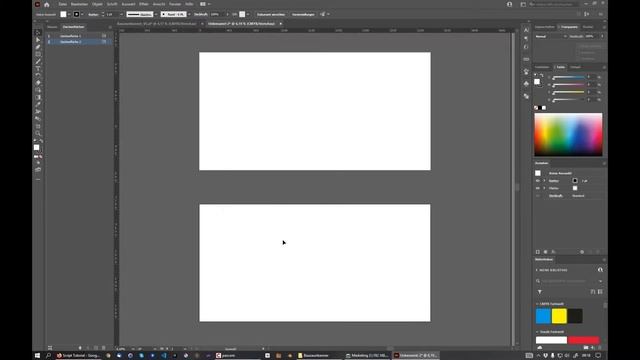Viewport: 640px width, 360px height.
Task: Click the none color swatch in color panel
Action: point(536,108)
